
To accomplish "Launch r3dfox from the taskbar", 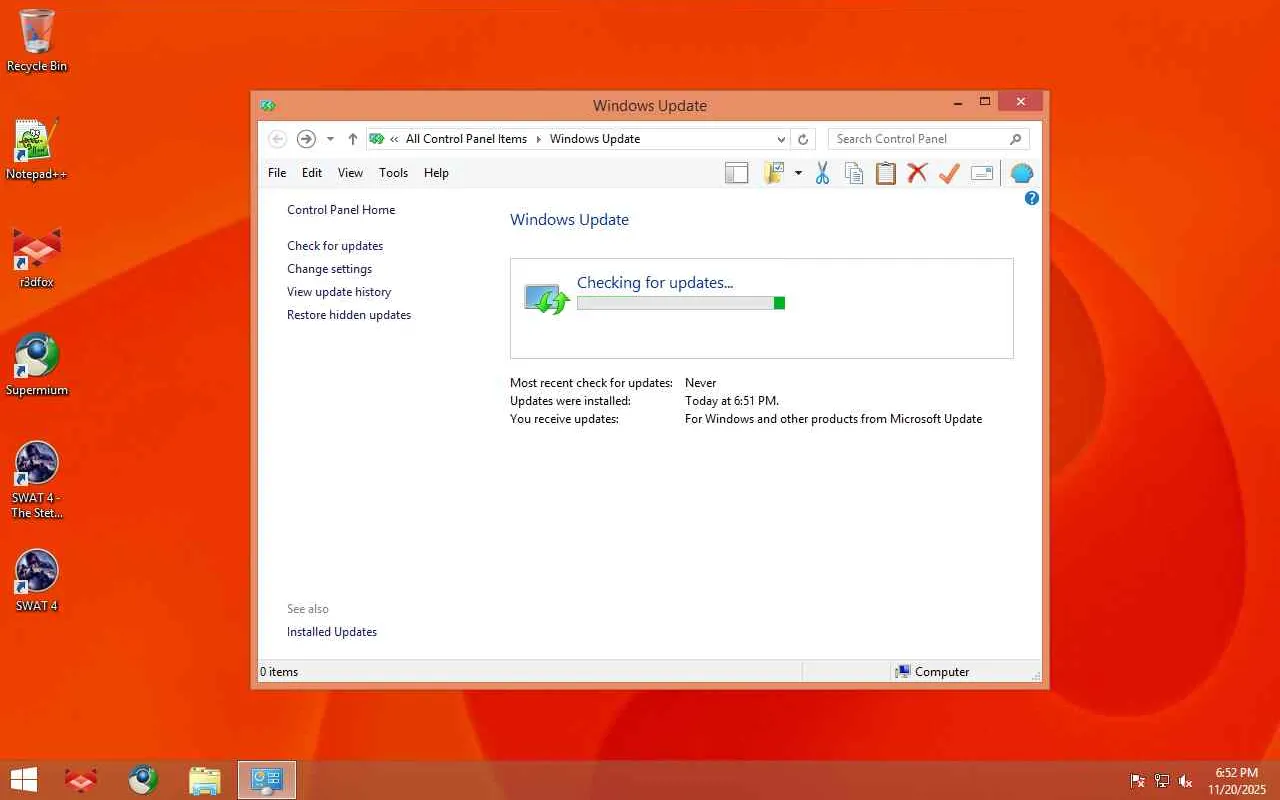I will (x=81, y=780).
